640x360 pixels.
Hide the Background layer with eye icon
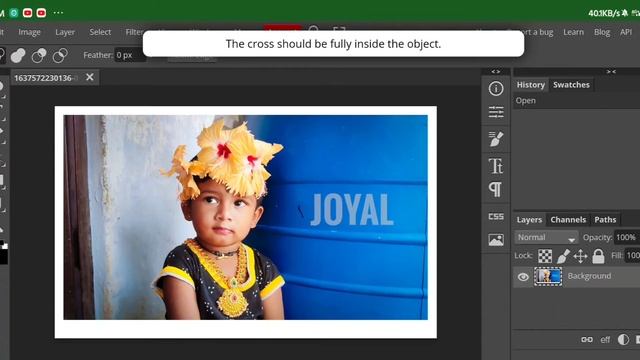[523, 277]
